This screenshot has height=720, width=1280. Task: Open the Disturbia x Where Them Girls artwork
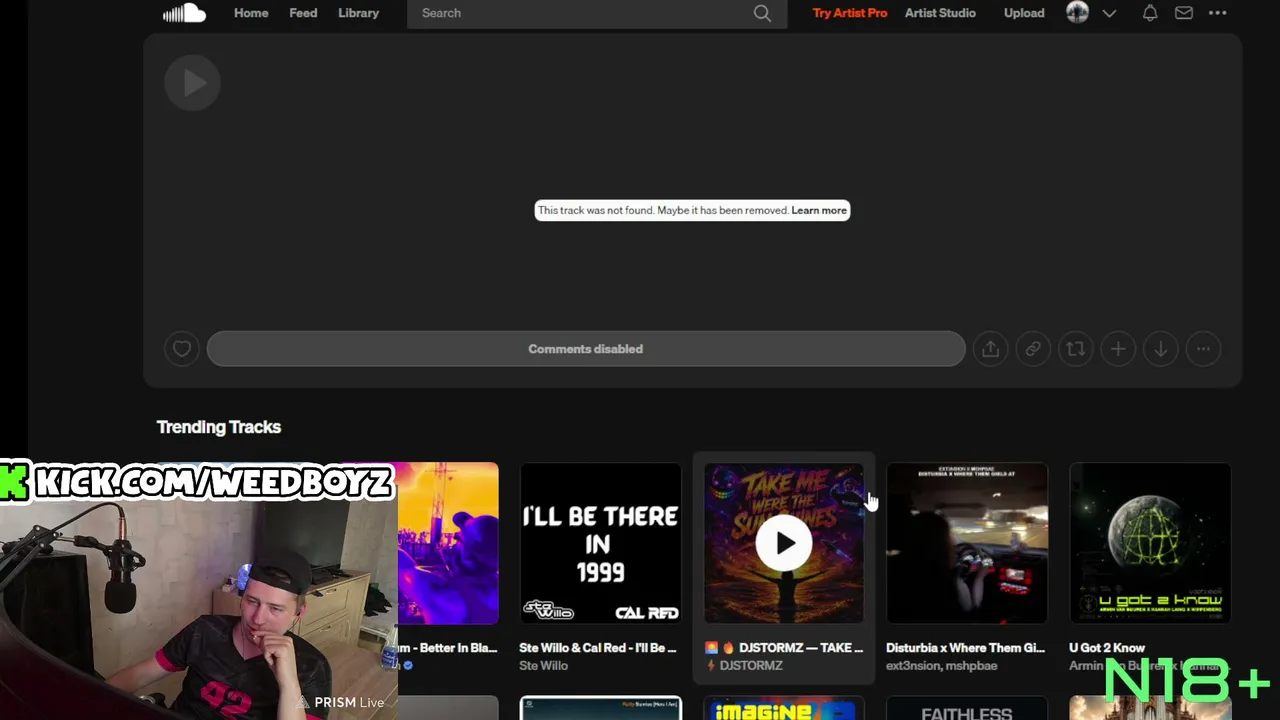tap(967, 543)
